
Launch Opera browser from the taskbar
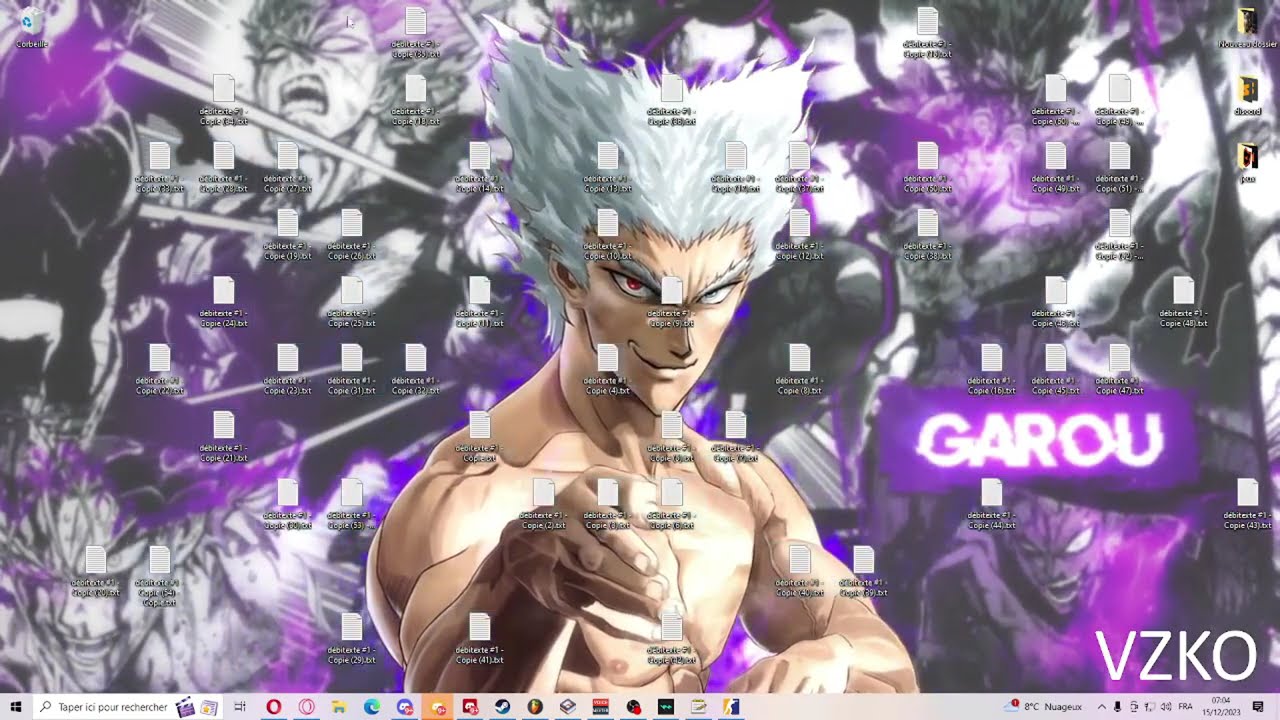click(x=273, y=707)
